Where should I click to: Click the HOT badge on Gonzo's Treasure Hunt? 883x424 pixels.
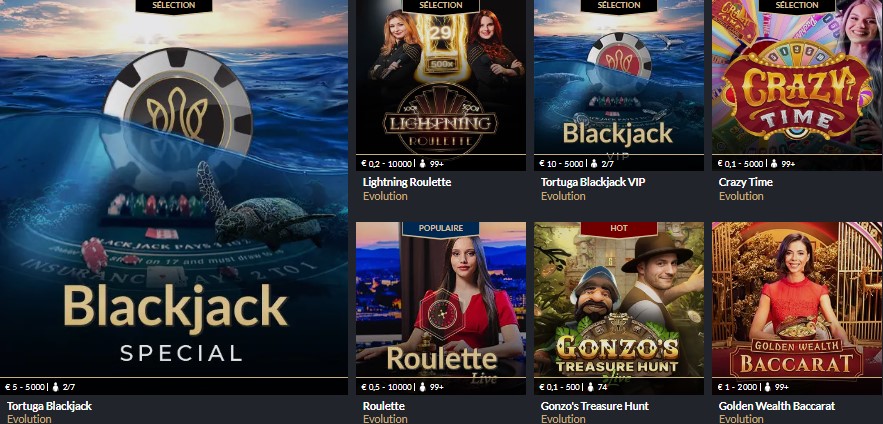click(x=619, y=229)
